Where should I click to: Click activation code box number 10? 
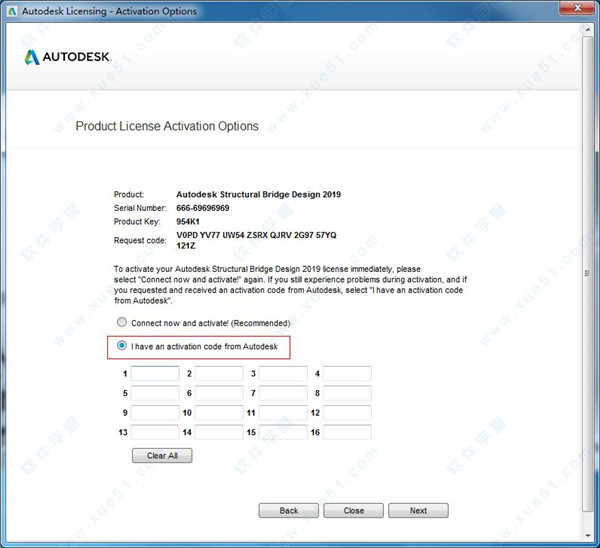219,413
